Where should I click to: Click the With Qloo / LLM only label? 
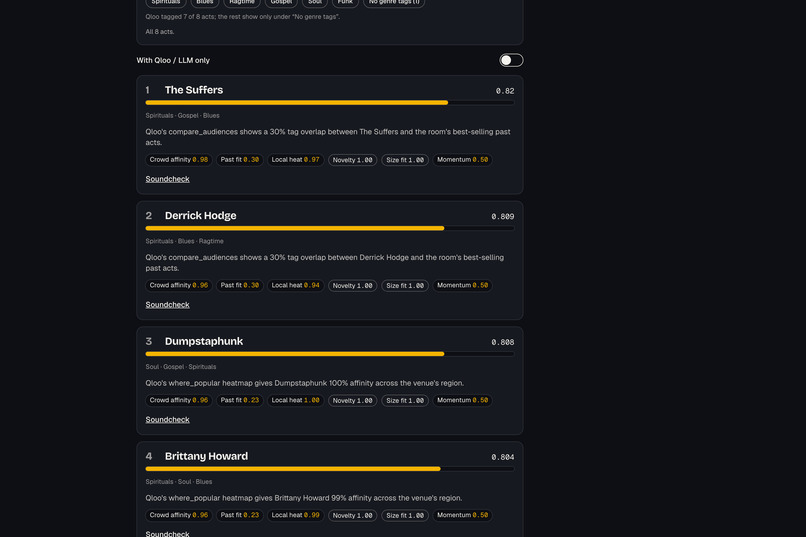(x=173, y=61)
